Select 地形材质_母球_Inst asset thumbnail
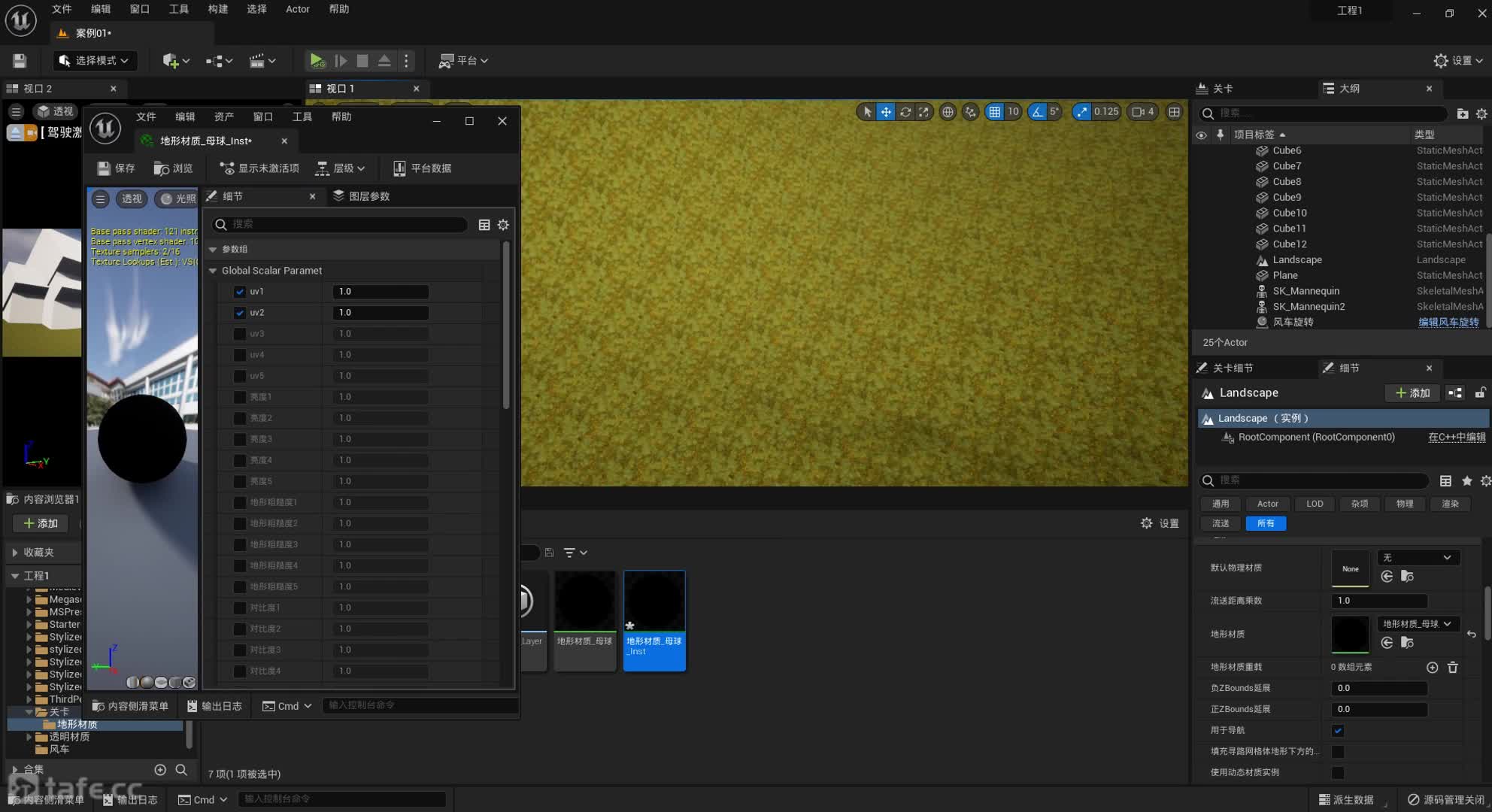Screen dimensions: 1492x812 (654, 620)
